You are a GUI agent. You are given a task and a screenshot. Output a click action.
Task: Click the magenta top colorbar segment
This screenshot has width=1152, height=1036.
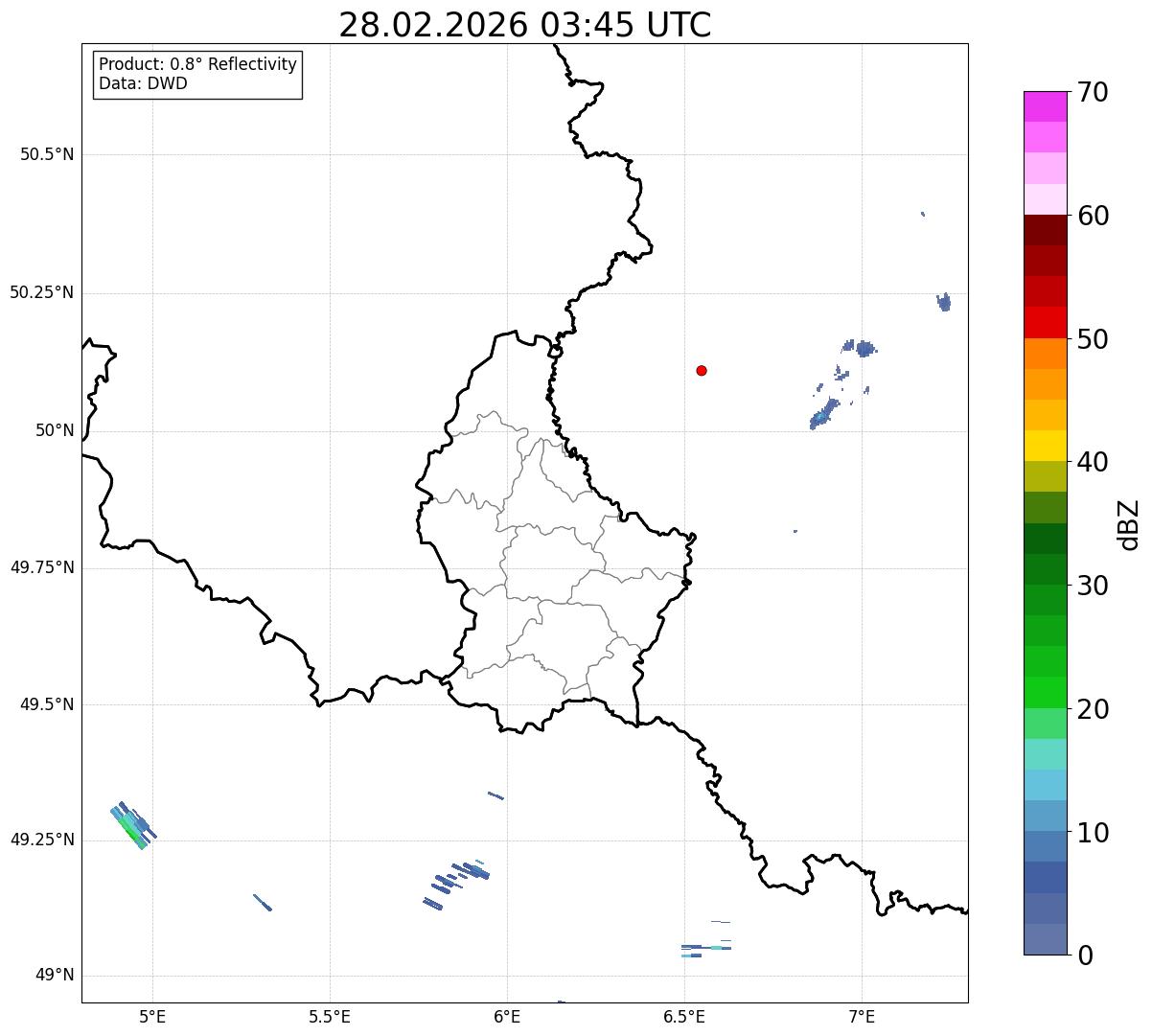pyautogui.click(x=1045, y=106)
